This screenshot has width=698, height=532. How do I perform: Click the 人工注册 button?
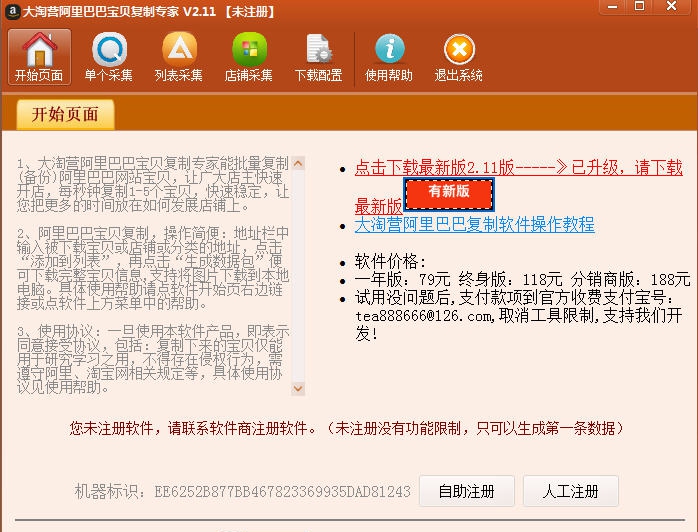click(x=571, y=491)
